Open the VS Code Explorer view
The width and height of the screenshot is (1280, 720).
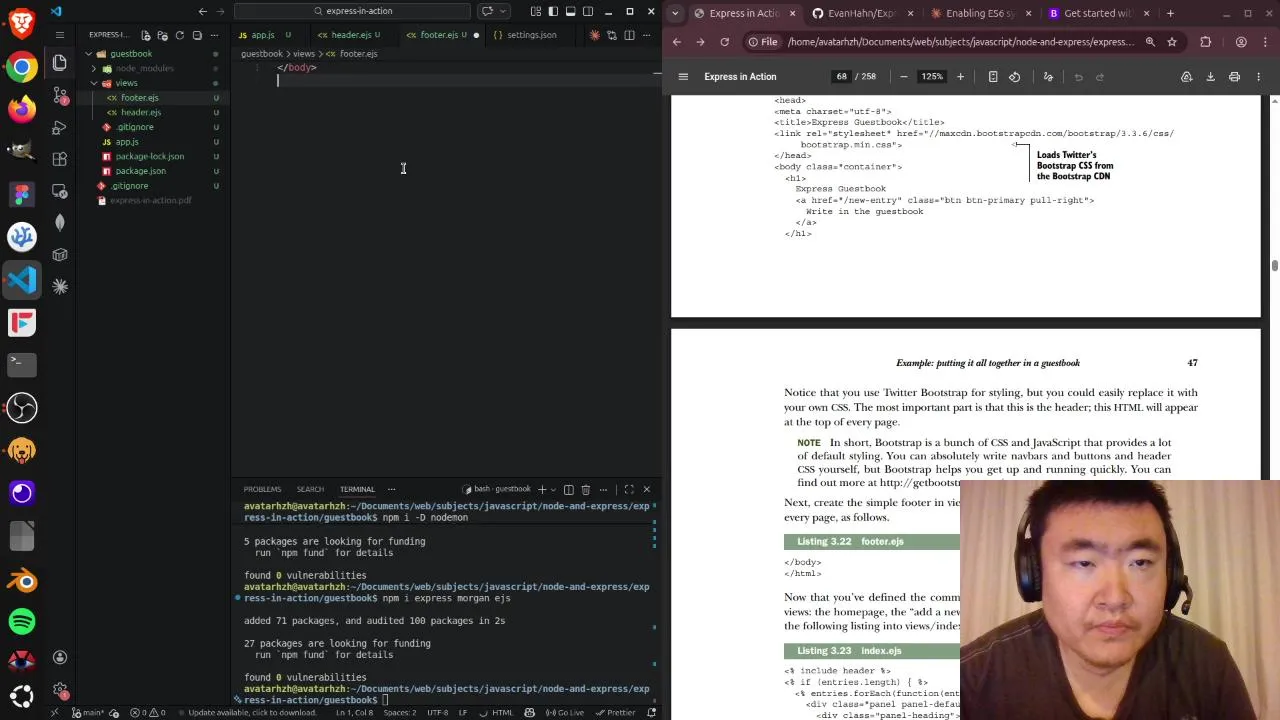[60, 63]
